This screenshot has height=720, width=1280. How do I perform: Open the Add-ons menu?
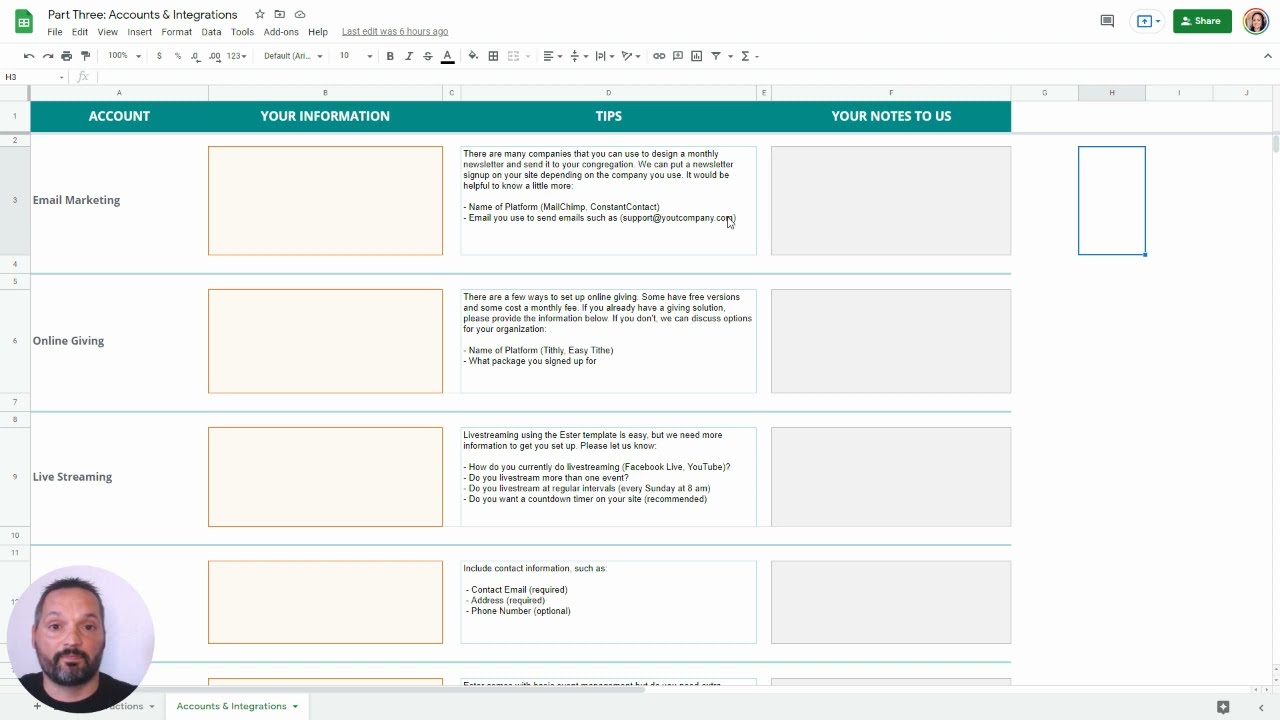point(281,32)
